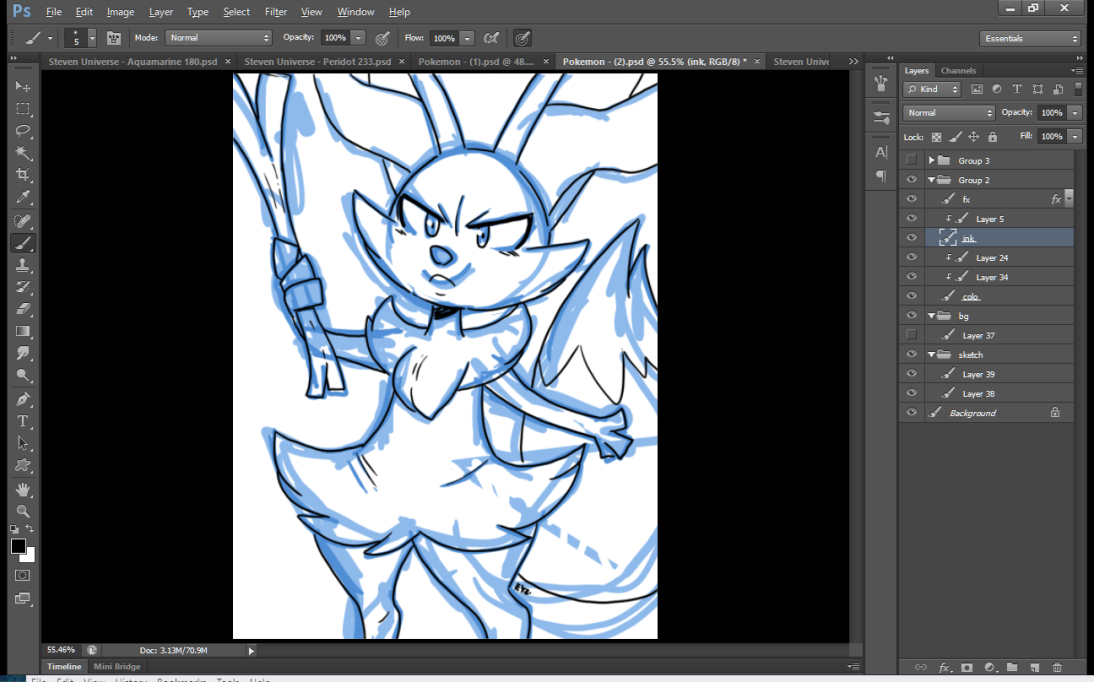The height and width of the screenshot is (682, 1094).
Task: Collapse the sketch group
Action: coord(931,355)
